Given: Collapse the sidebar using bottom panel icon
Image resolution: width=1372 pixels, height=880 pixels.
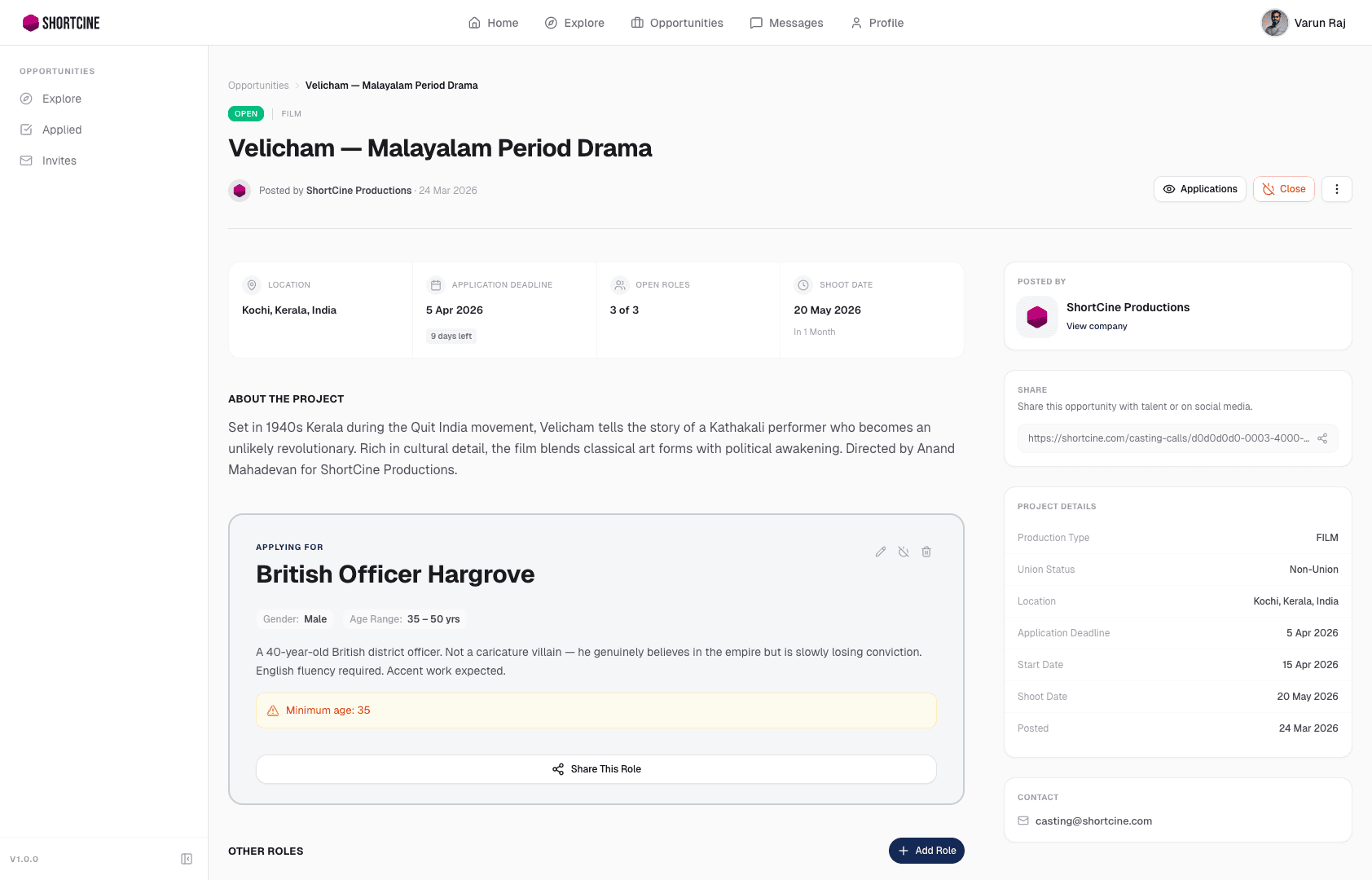Looking at the screenshot, I should 187,859.
